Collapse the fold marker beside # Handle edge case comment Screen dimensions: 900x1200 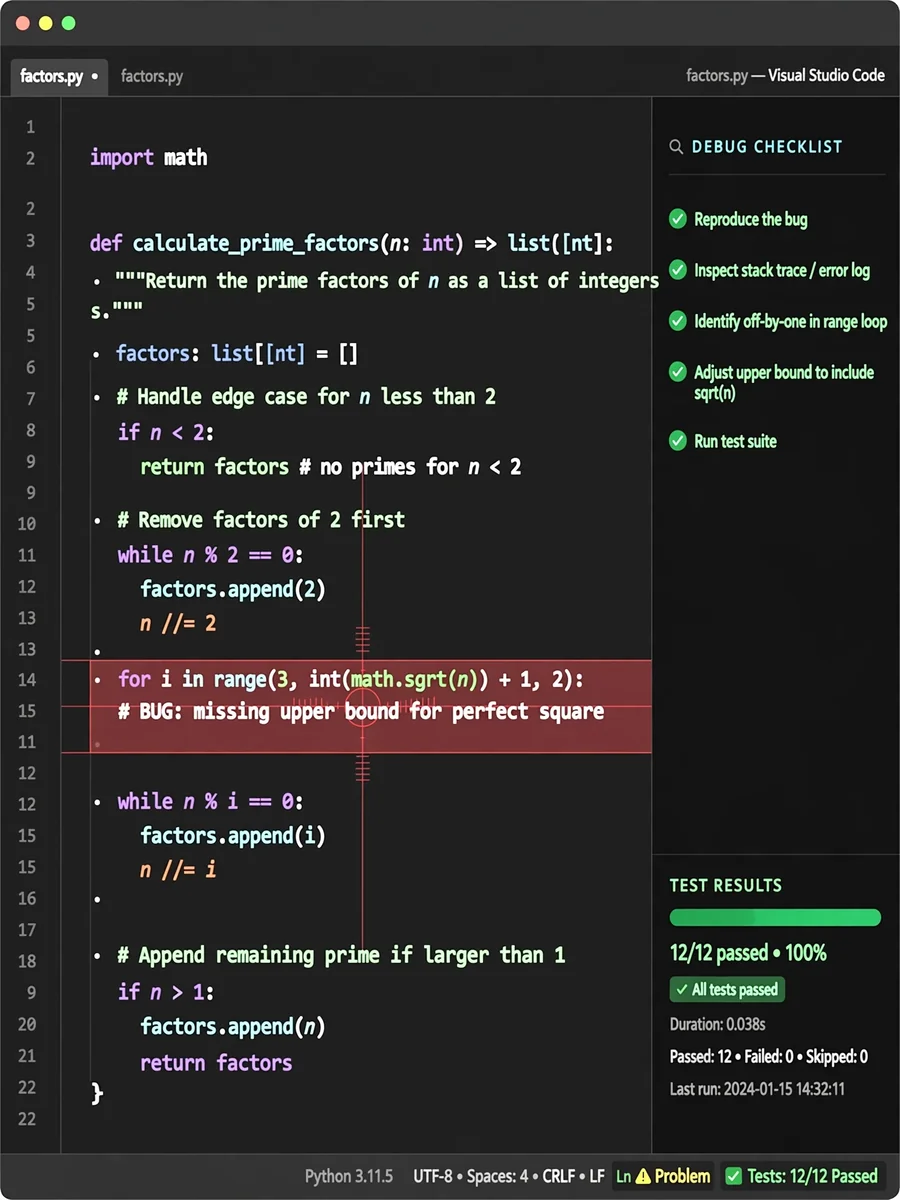click(96, 398)
